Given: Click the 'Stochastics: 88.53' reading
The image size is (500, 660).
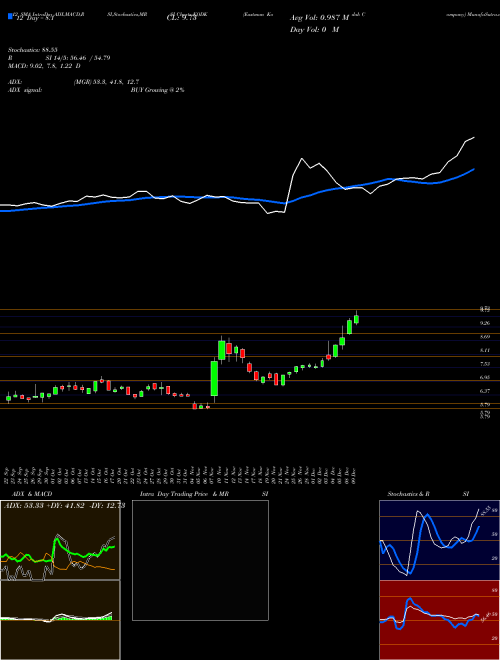Looking at the screenshot, I should [x=32, y=50].
